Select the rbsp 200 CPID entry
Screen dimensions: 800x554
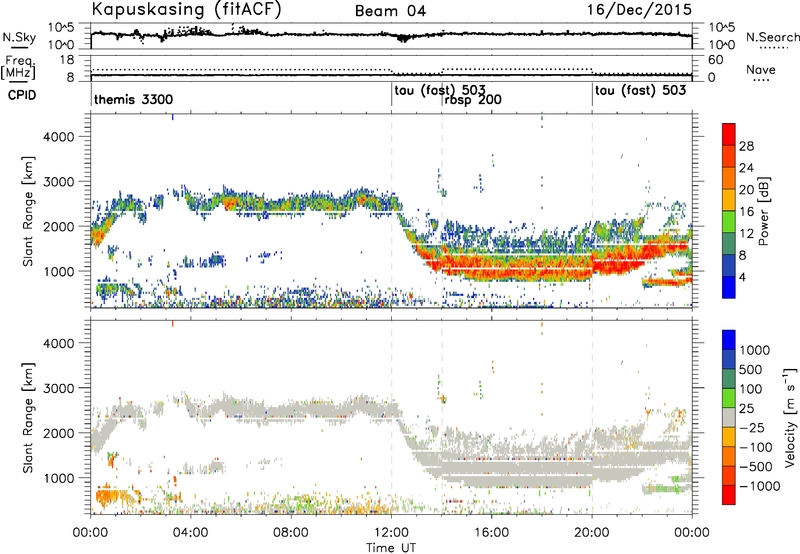[473, 100]
